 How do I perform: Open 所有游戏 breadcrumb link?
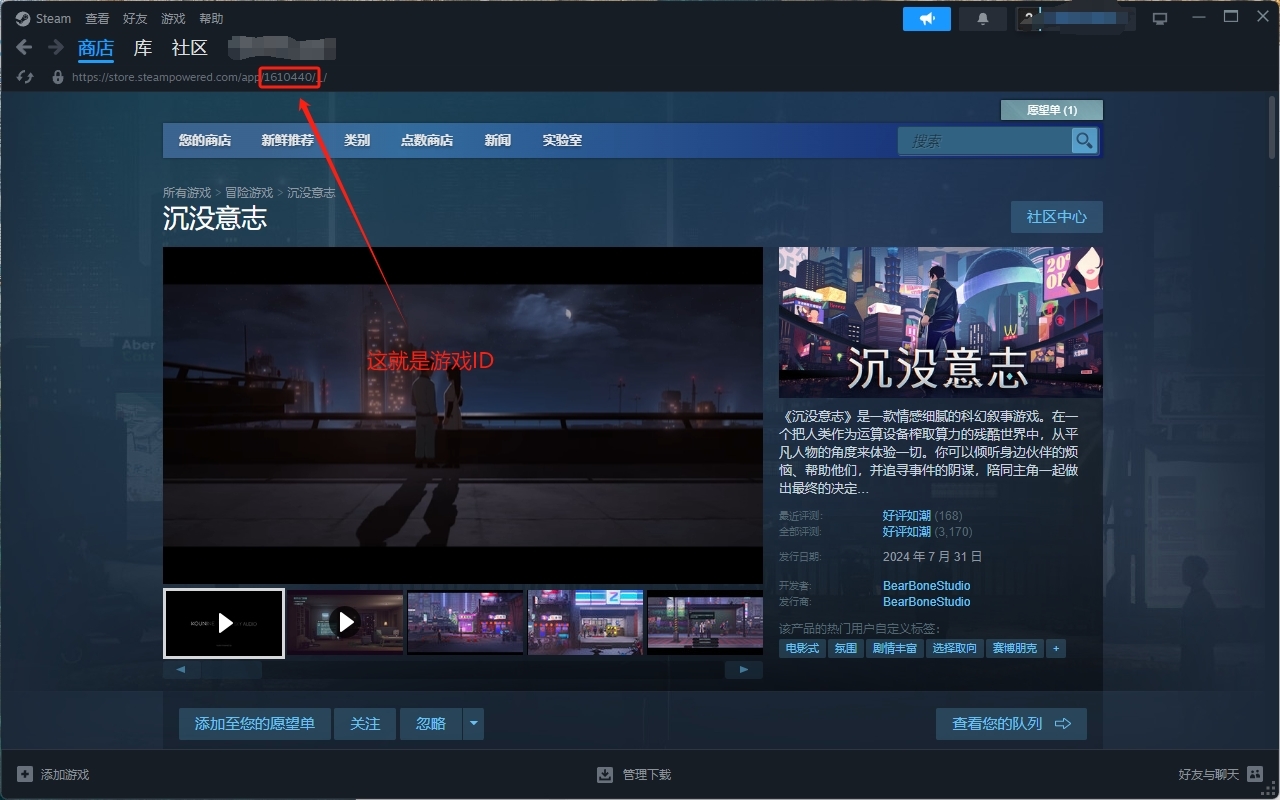[187, 192]
